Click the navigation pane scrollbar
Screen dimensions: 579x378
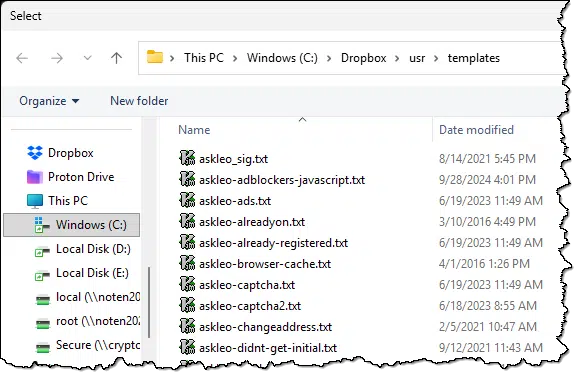(x=149, y=302)
